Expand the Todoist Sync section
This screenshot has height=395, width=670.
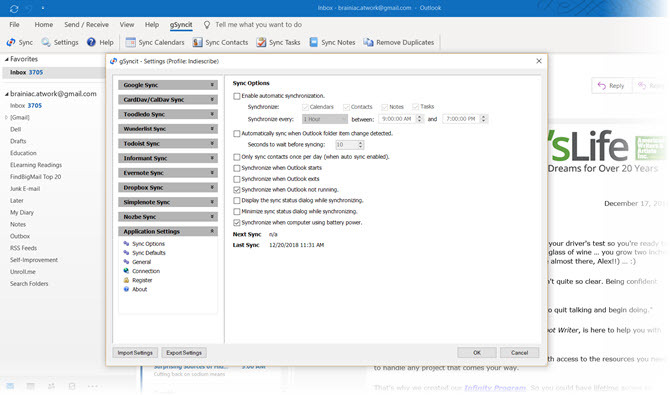(168, 144)
